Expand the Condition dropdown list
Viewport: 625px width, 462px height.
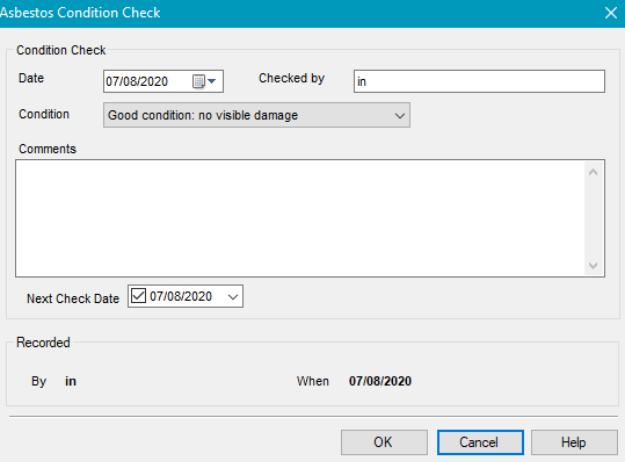[x=399, y=116]
